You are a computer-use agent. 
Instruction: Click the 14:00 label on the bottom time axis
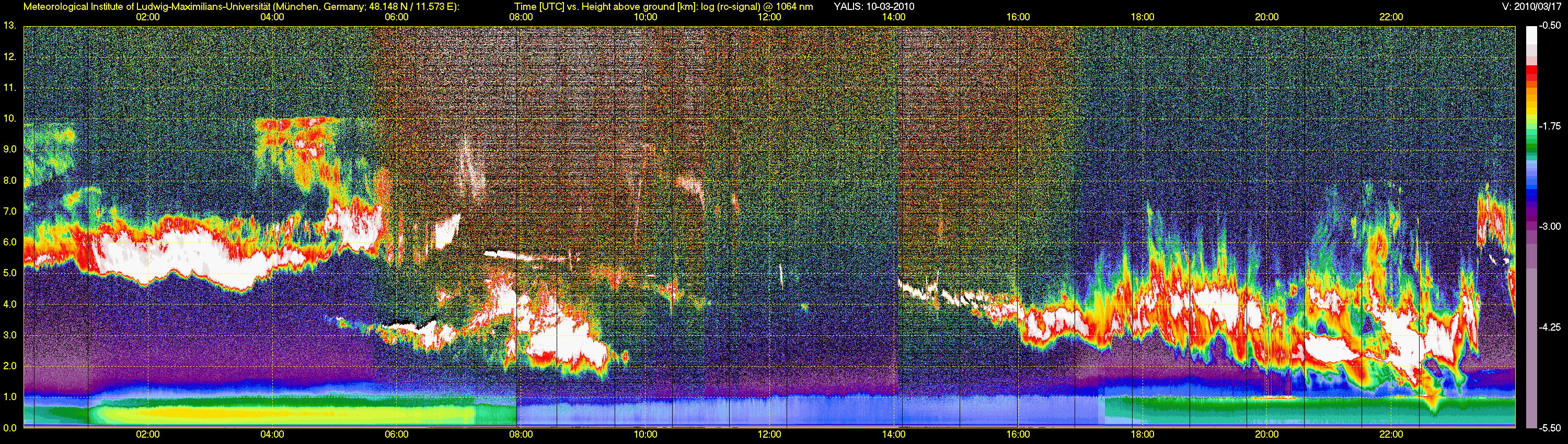tap(894, 435)
